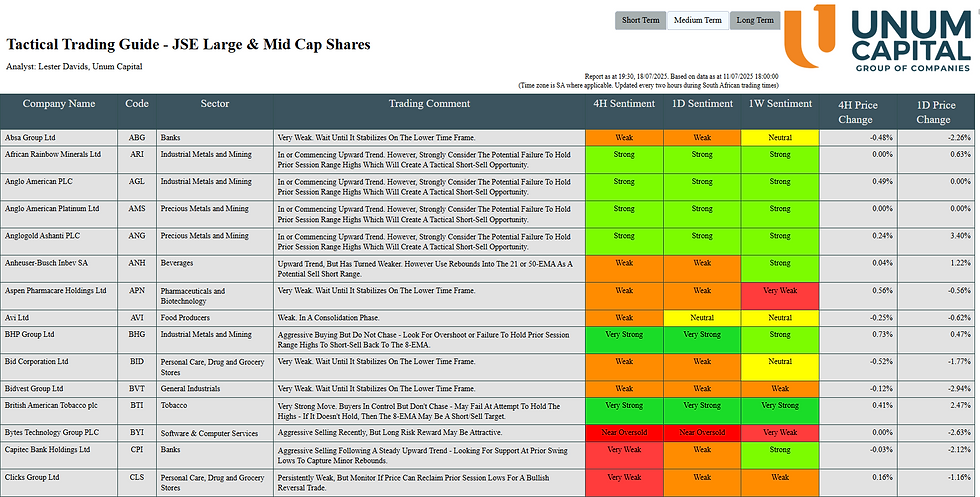Click Bidvest's -2.94% 1D price change
This screenshot has height=497, width=980.
coord(959,389)
